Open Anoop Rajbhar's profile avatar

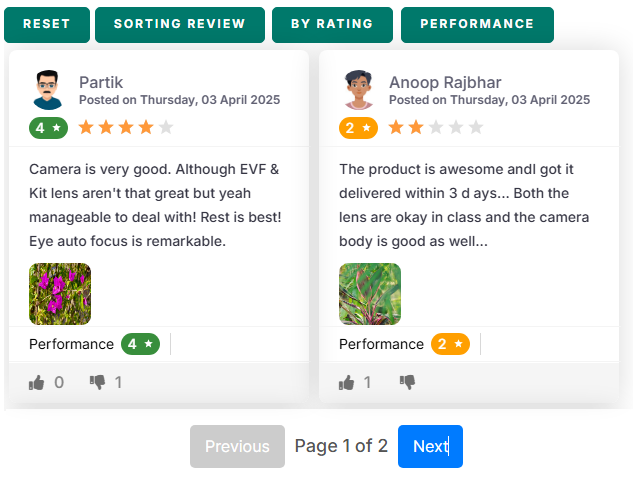click(x=358, y=90)
